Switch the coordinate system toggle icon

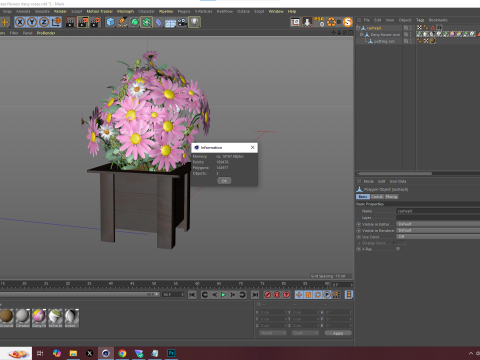click(x=56, y=22)
